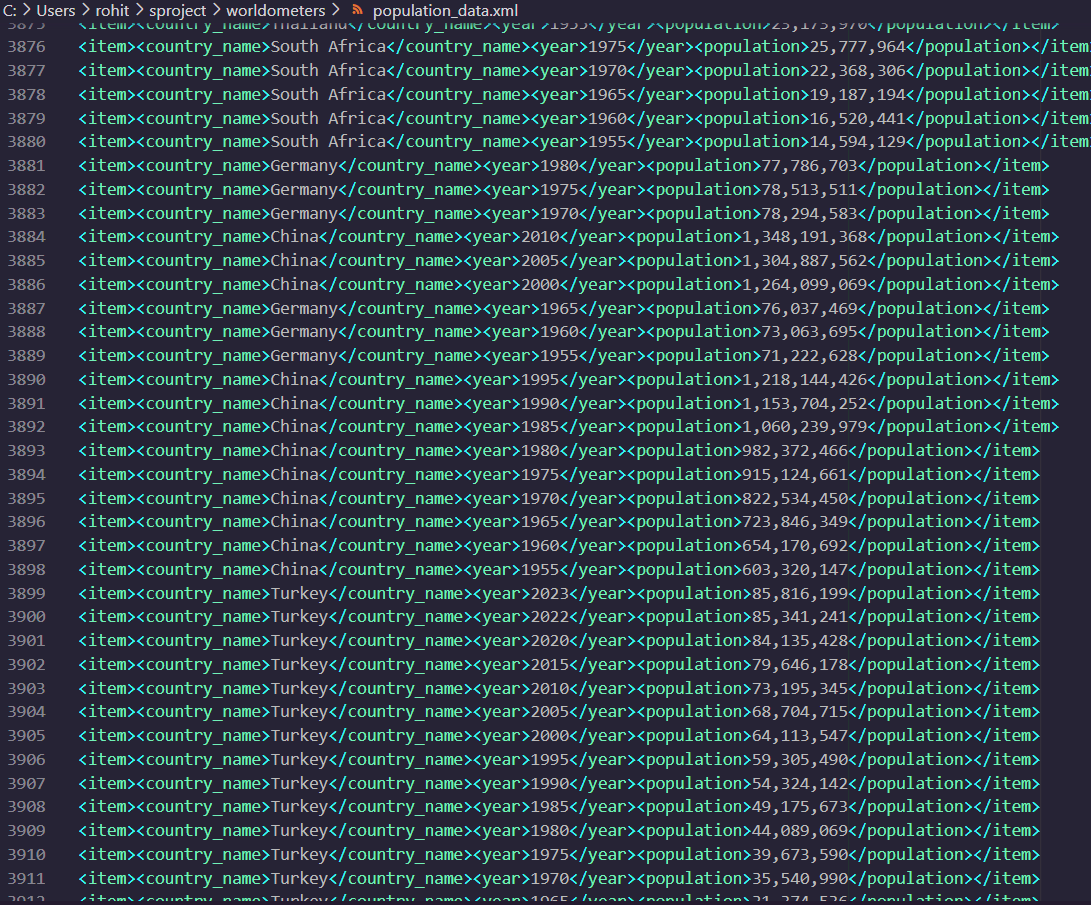The width and height of the screenshot is (1091, 905).
Task: Place cursor on China population 1,348,191,368
Action: point(804,237)
